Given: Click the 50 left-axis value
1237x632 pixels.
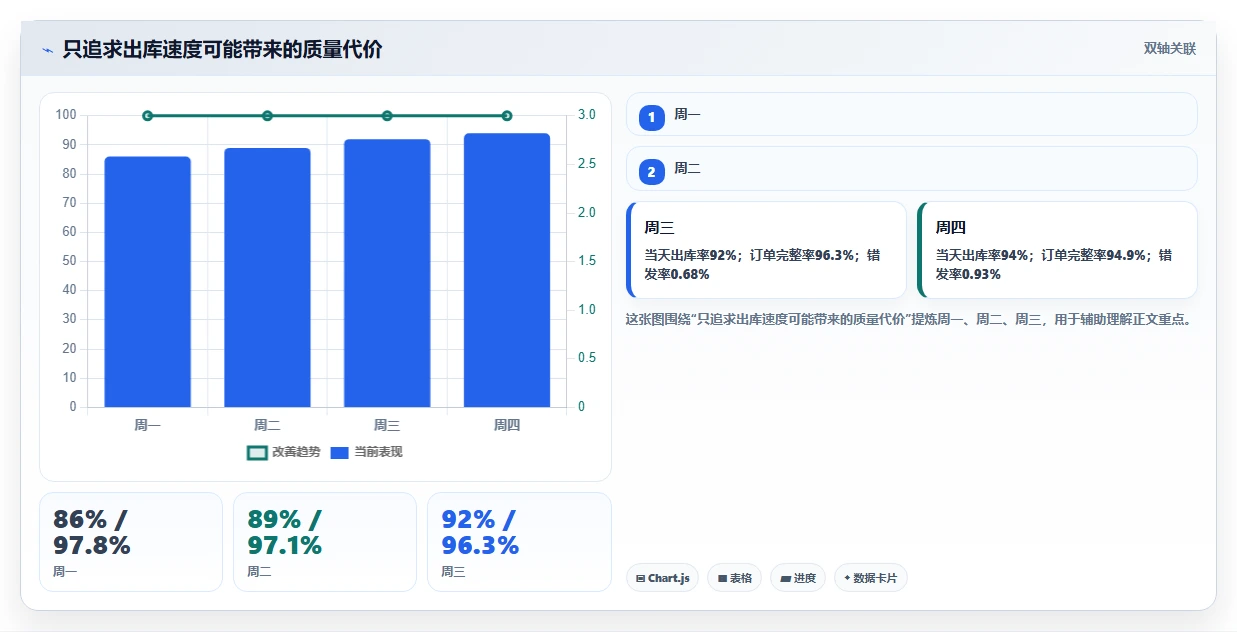Looking at the screenshot, I should pos(70,261).
